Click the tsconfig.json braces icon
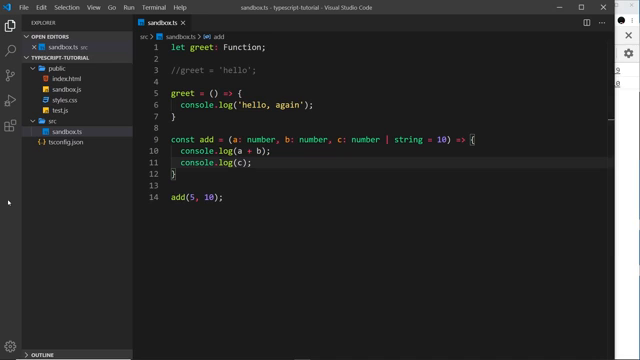This screenshot has width=640, height=360. pyautogui.click(x=42, y=142)
